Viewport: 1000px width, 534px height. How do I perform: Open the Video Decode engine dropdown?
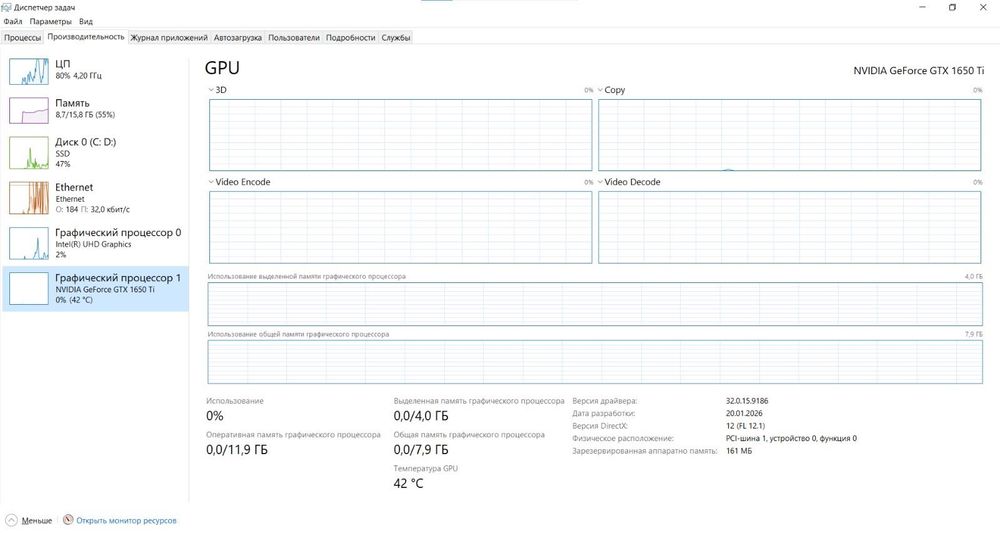[629, 182]
